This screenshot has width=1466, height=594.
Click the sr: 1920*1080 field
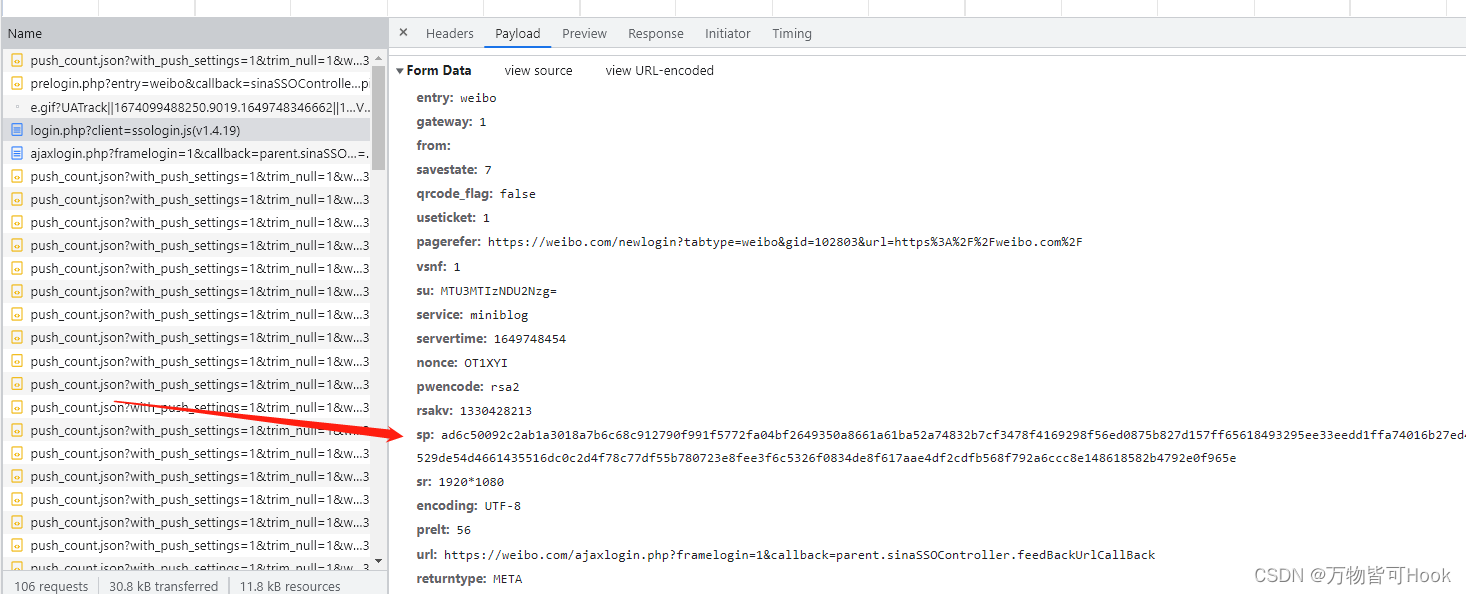(460, 482)
